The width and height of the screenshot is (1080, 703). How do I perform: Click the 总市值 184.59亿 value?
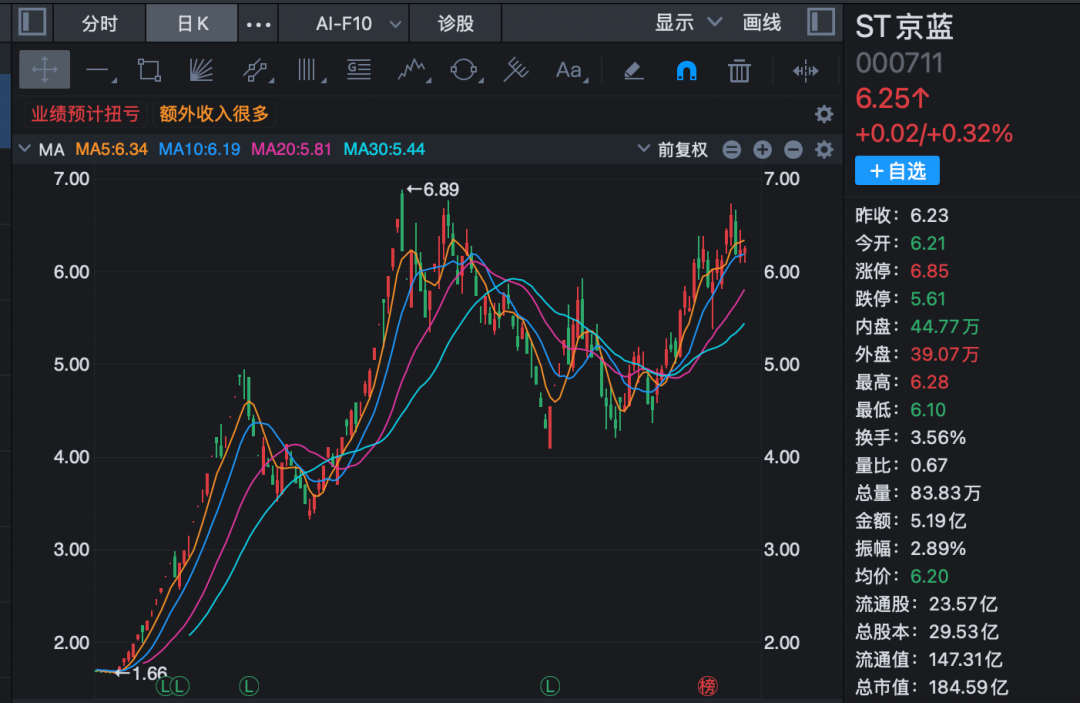[968, 687]
